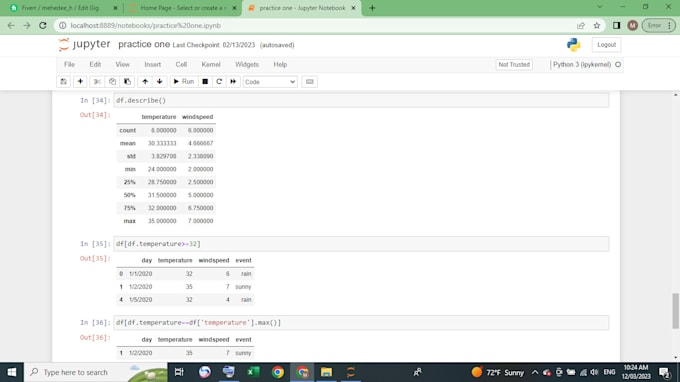Open the notifications center icon
Viewport: 680px width, 382px height.
pyautogui.click(x=665, y=372)
